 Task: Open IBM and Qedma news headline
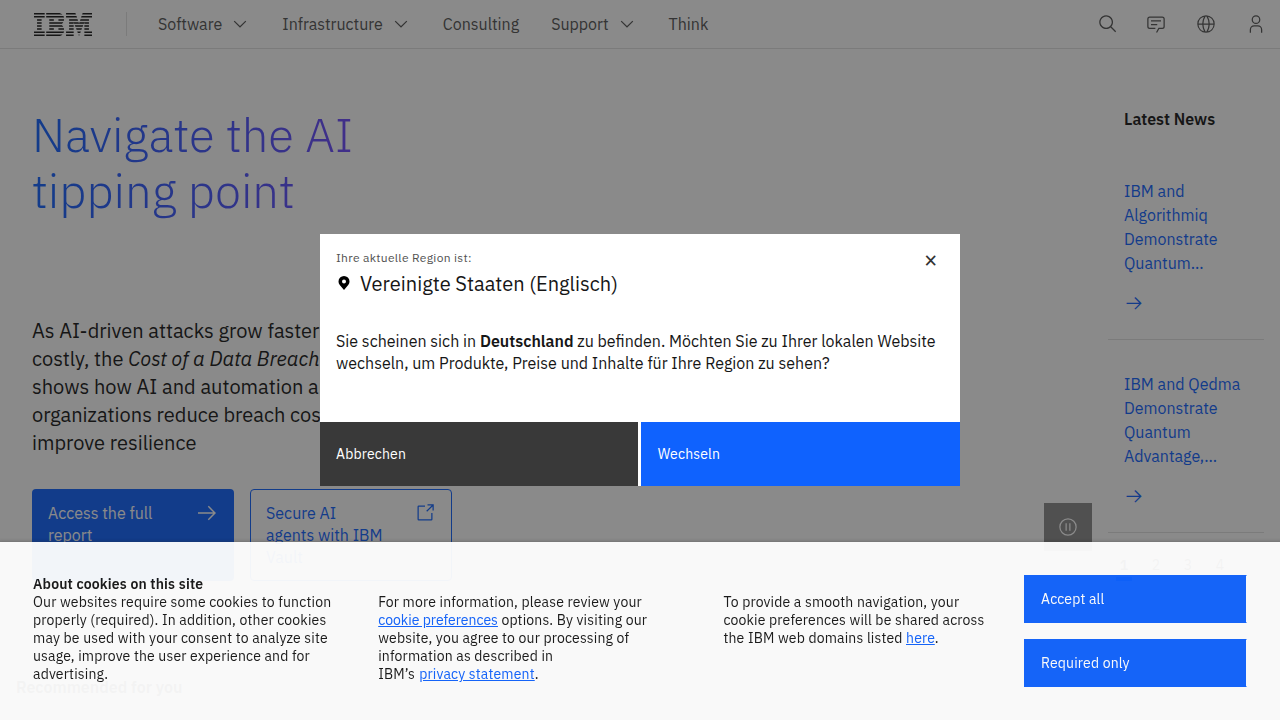pos(1182,420)
